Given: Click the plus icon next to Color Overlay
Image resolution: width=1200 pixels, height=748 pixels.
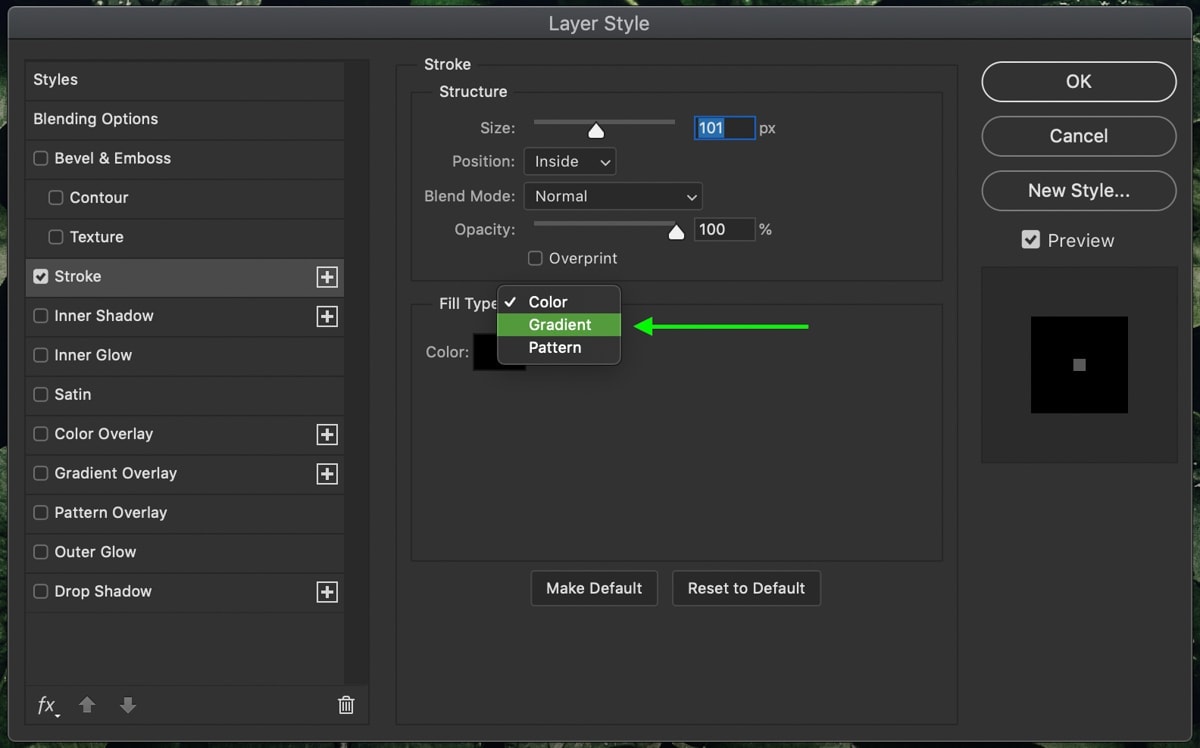Looking at the screenshot, I should (x=327, y=434).
